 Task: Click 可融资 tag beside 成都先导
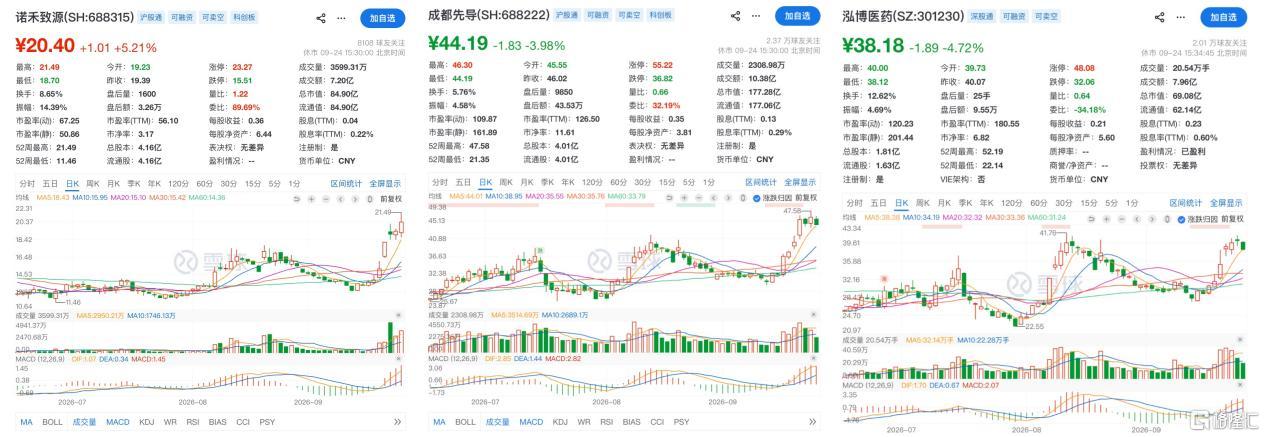[x=597, y=17]
